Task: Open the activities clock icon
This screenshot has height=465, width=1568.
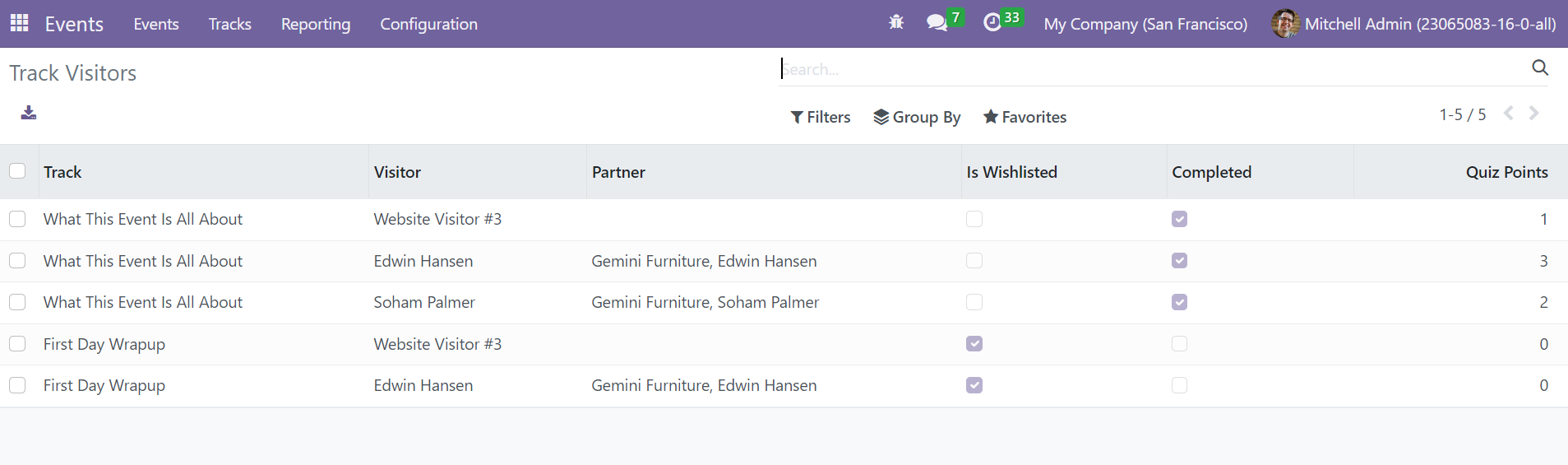Action: tap(992, 23)
